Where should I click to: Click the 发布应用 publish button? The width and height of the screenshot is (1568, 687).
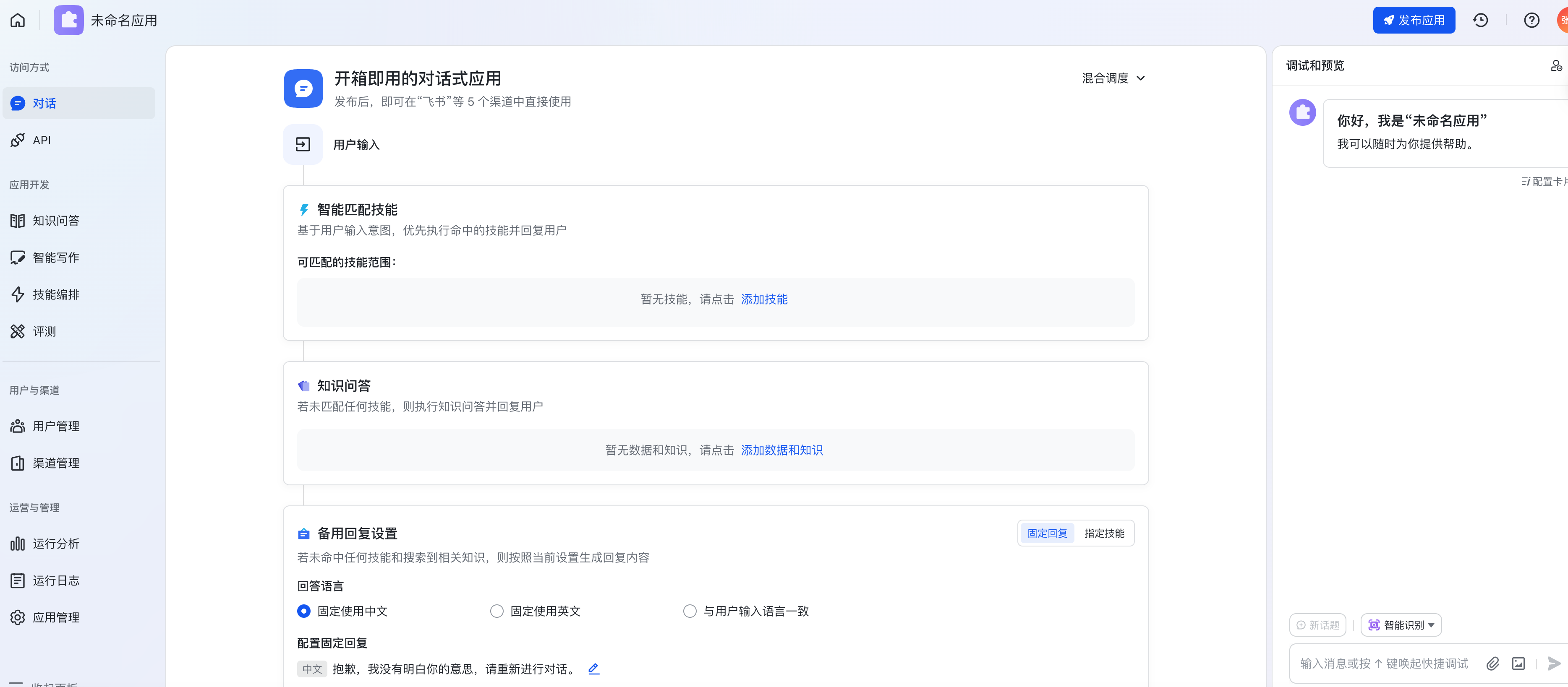1414,20
